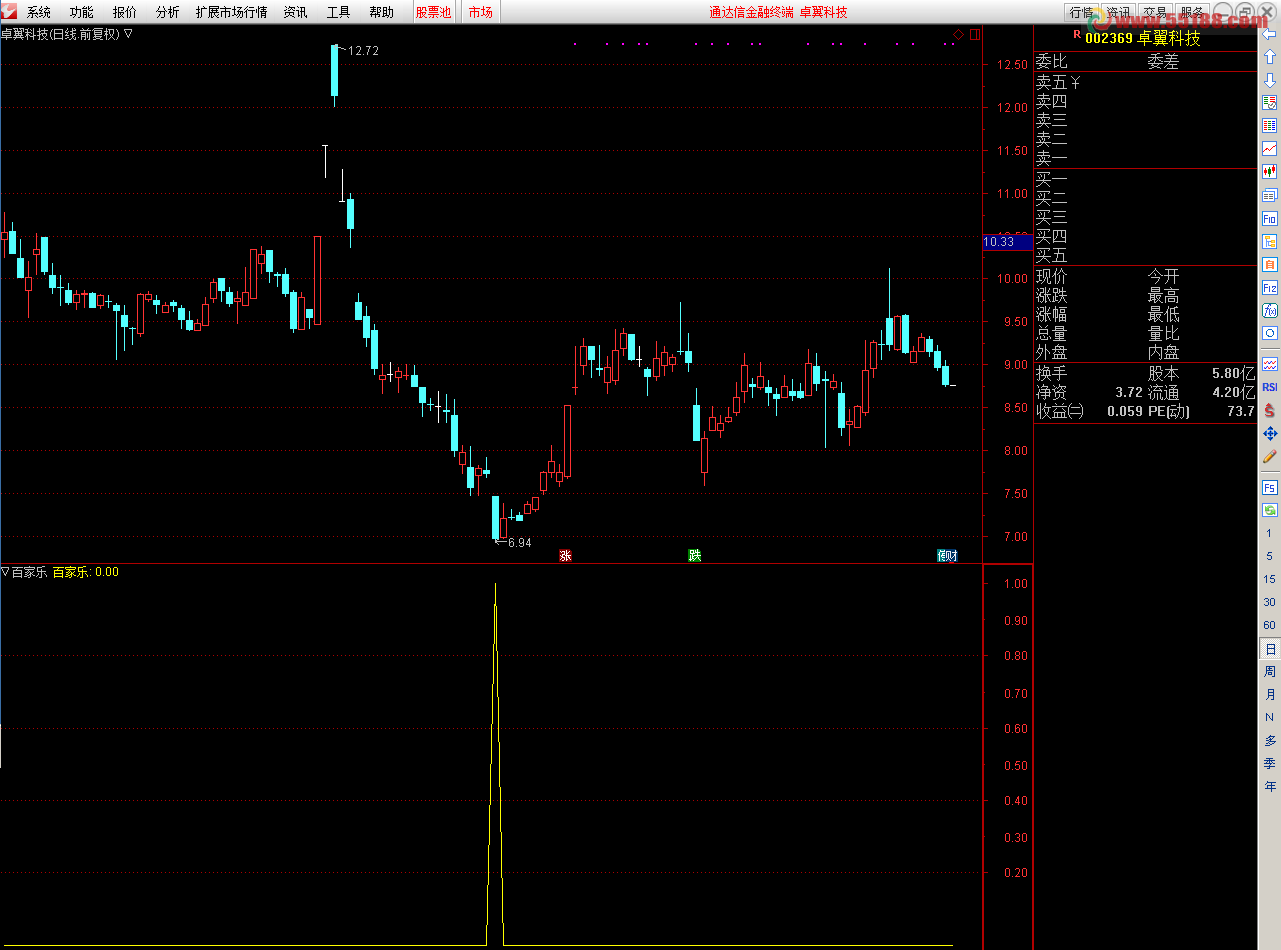Open the 扩展市场行情 menu
This screenshot has height=950, width=1281.
(x=232, y=12)
